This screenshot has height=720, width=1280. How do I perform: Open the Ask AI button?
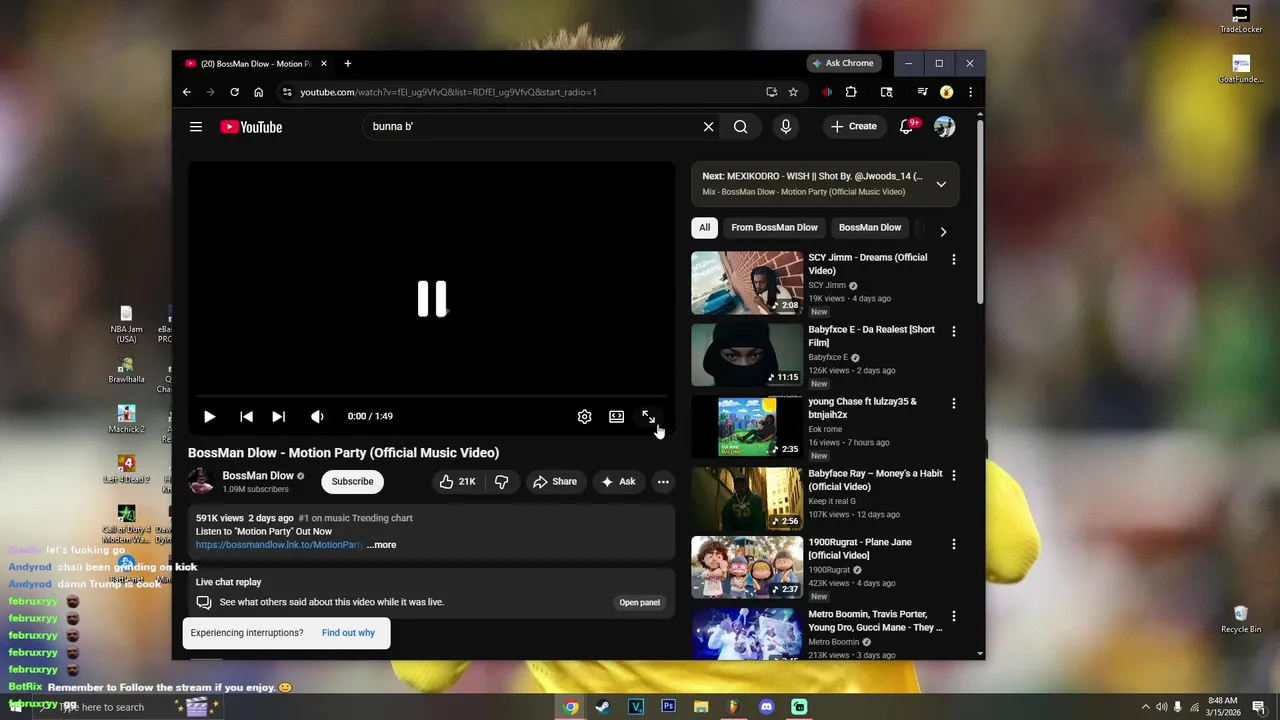point(618,482)
